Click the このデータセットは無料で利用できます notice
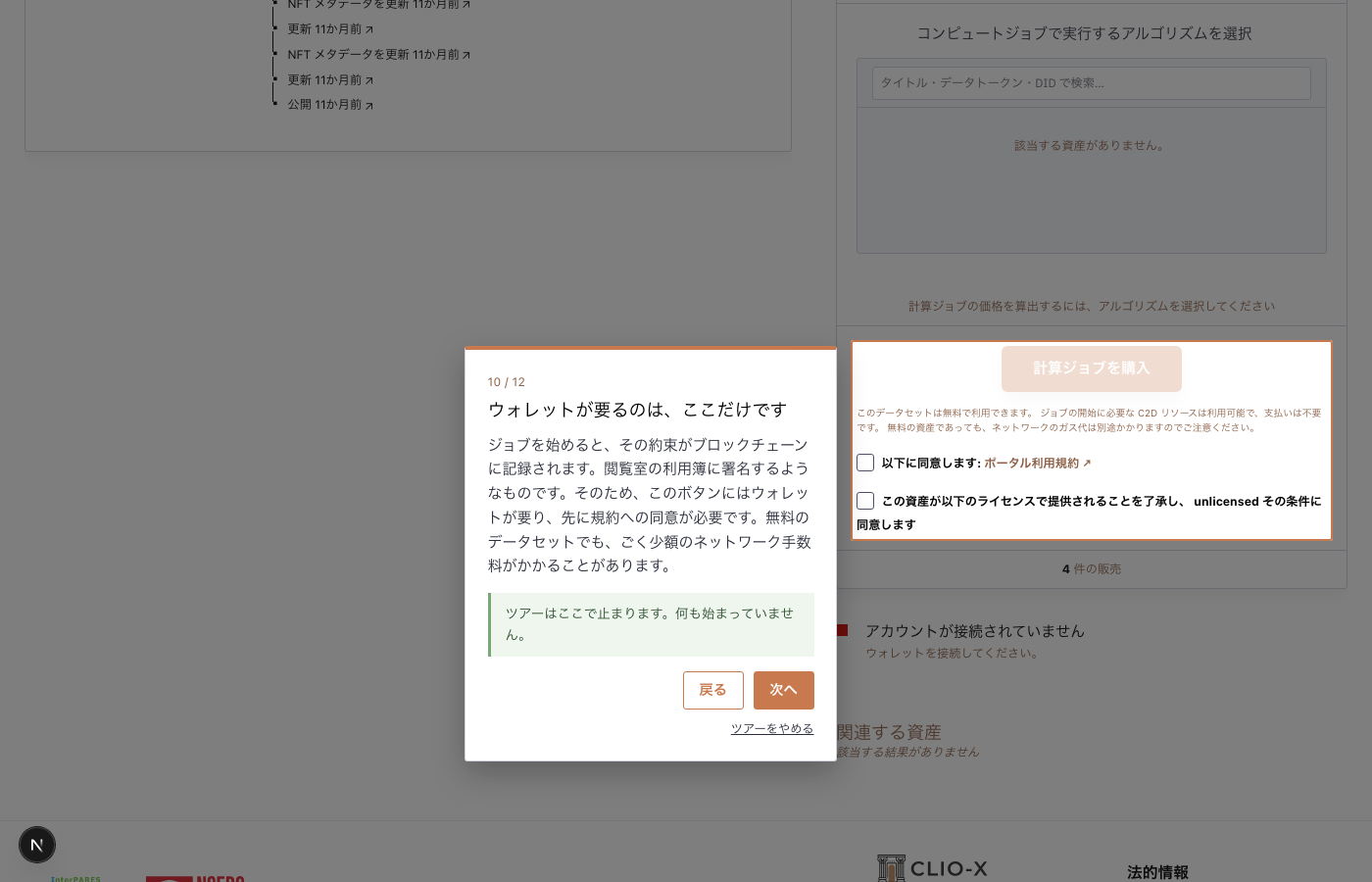 click(x=1090, y=419)
